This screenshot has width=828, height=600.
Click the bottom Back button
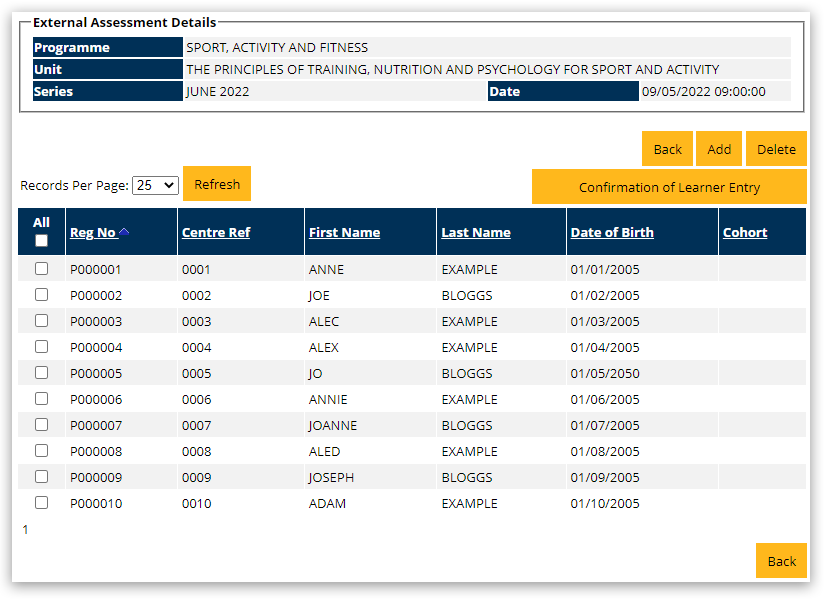pos(781,561)
